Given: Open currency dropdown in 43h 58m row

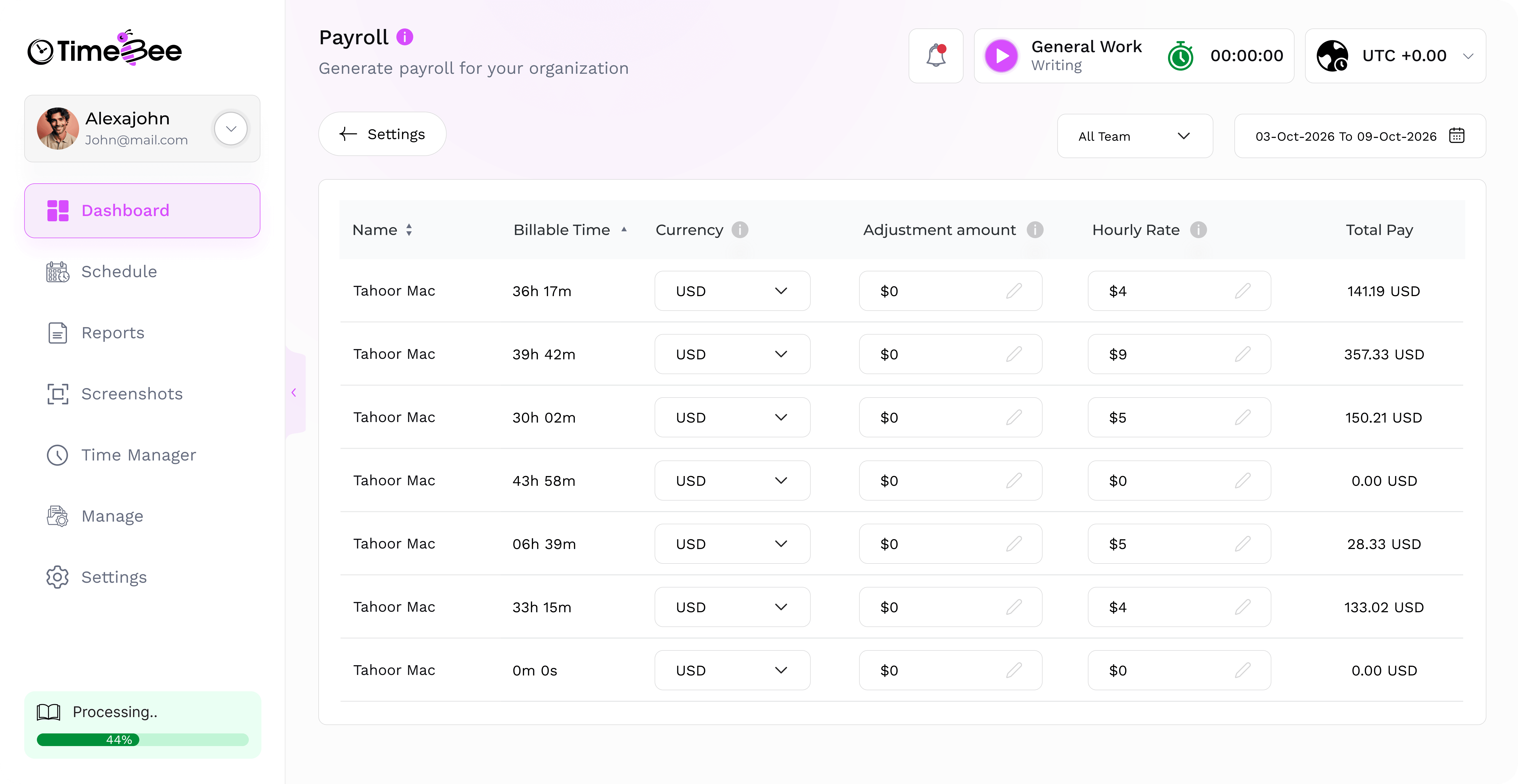Looking at the screenshot, I should (x=732, y=481).
